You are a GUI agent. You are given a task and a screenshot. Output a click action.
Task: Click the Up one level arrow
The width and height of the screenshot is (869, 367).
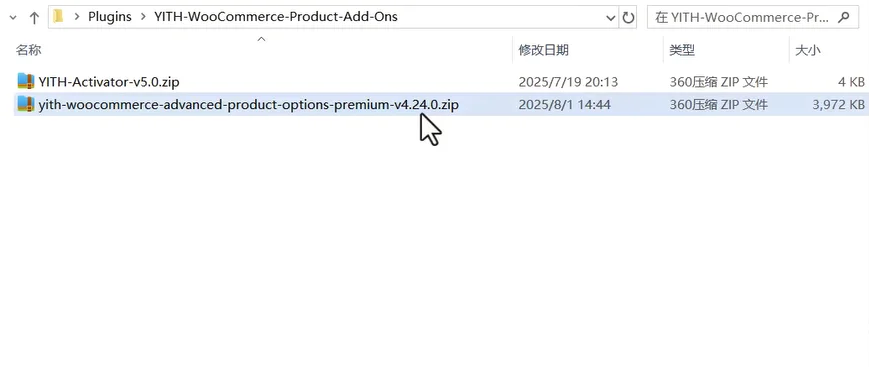34,18
